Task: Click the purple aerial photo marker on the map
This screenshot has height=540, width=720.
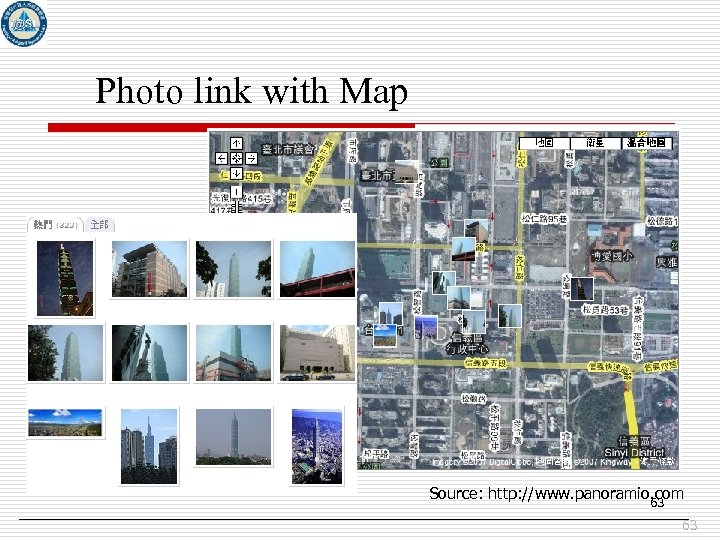Action: click(x=426, y=326)
